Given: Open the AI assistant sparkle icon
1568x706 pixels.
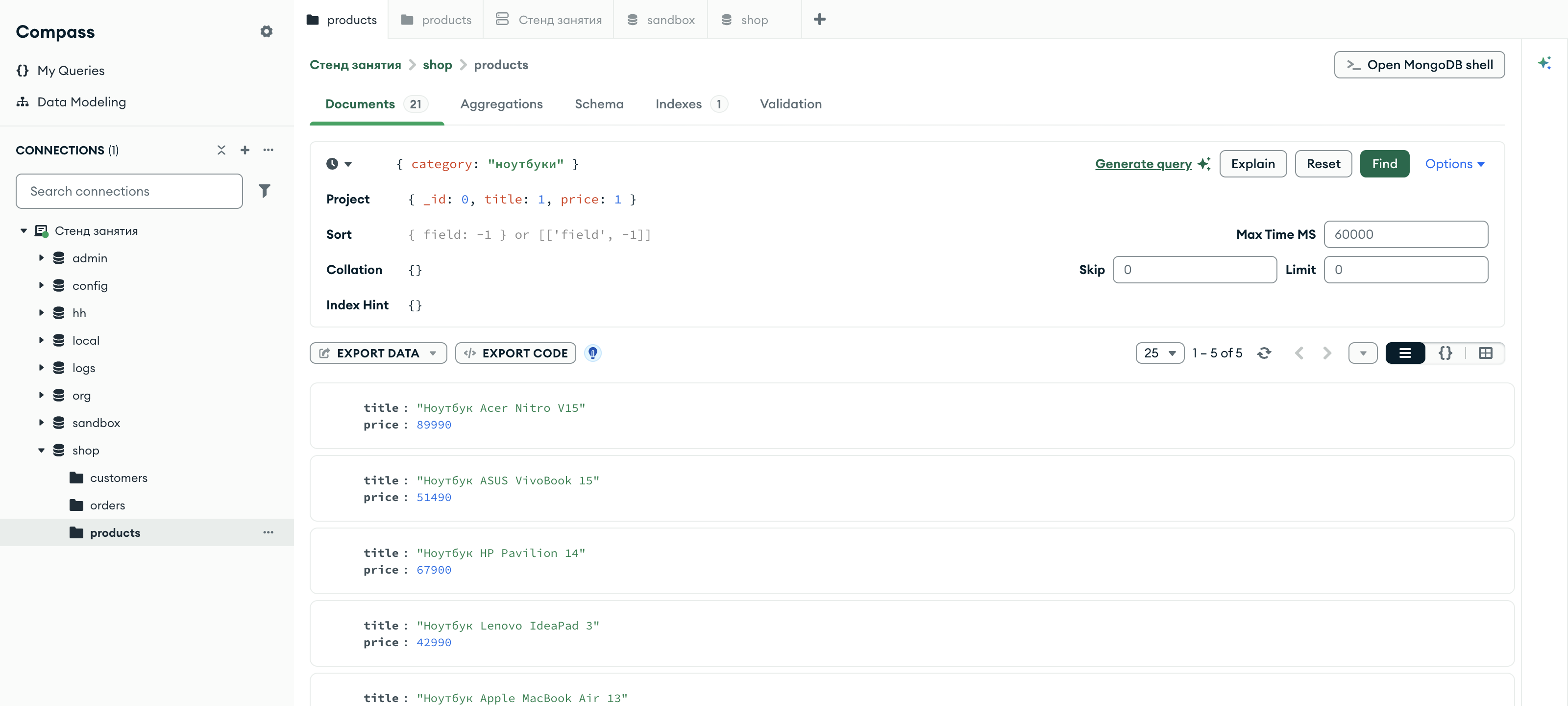Looking at the screenshot, I should click(1543, 63).
